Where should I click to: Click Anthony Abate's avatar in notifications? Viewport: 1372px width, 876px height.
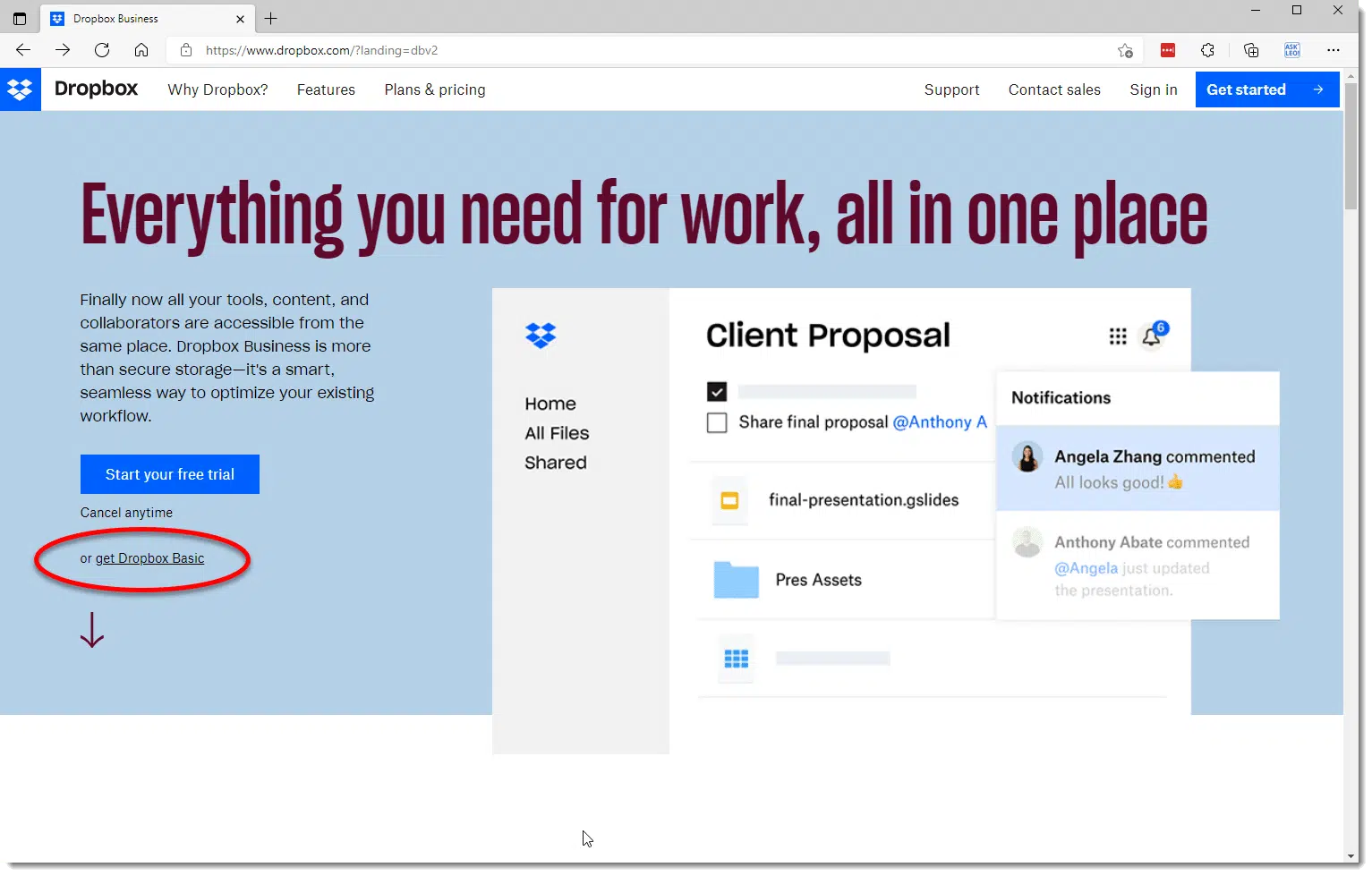(1027, 542)
